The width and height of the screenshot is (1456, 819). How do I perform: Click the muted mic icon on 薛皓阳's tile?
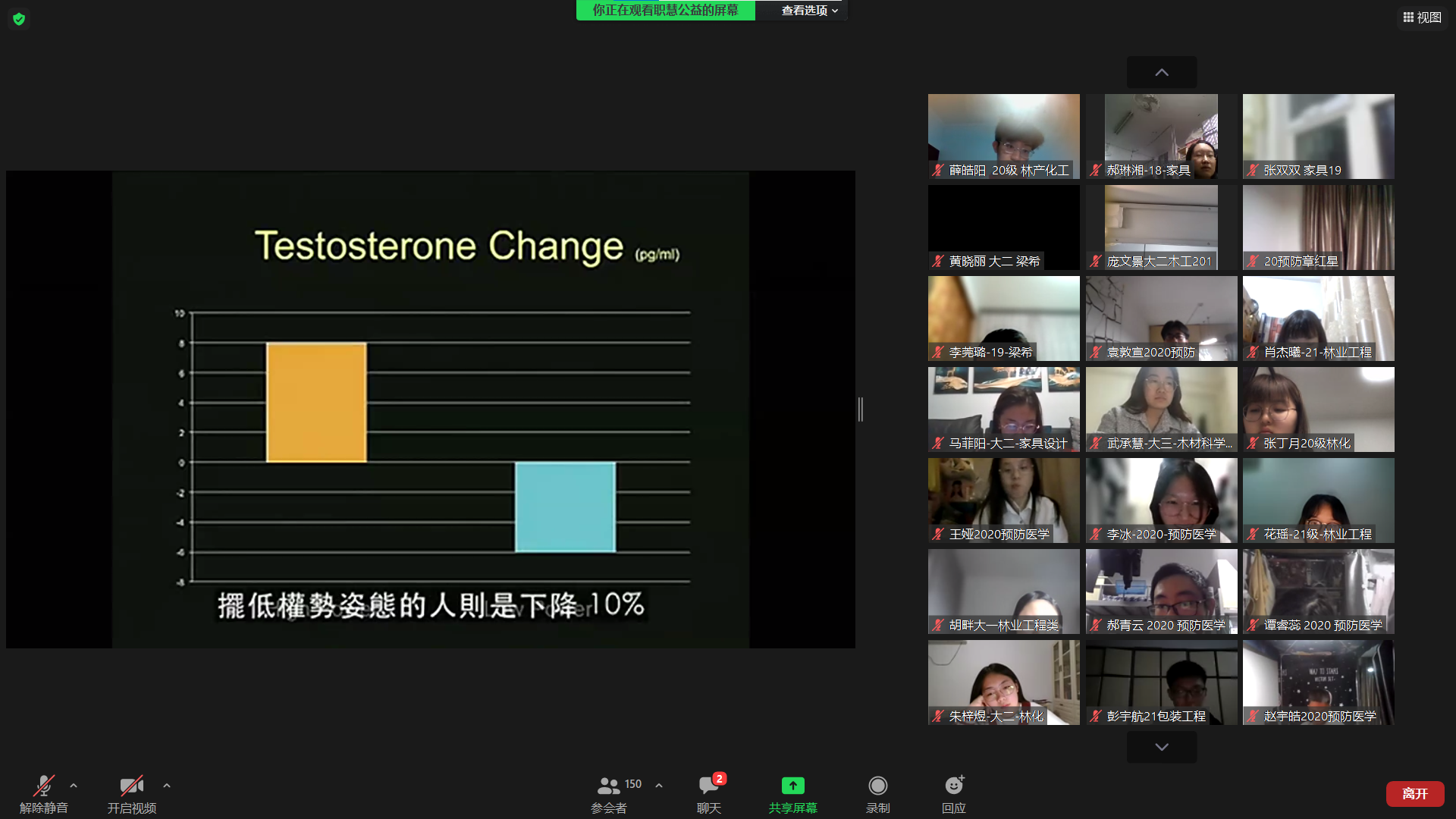(939, 171)
